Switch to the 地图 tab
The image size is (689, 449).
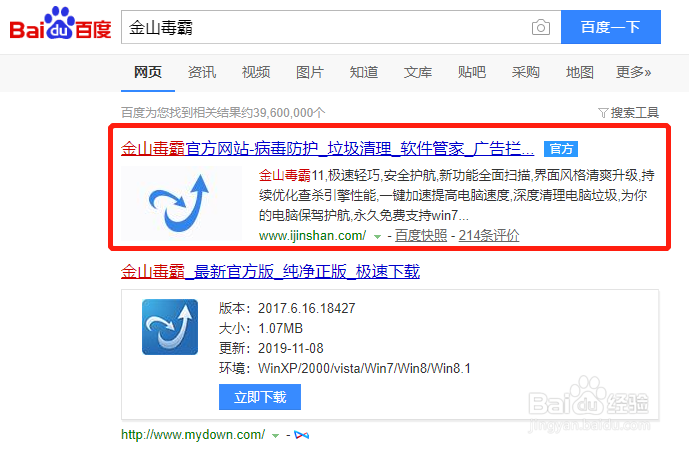coord(580,72)
